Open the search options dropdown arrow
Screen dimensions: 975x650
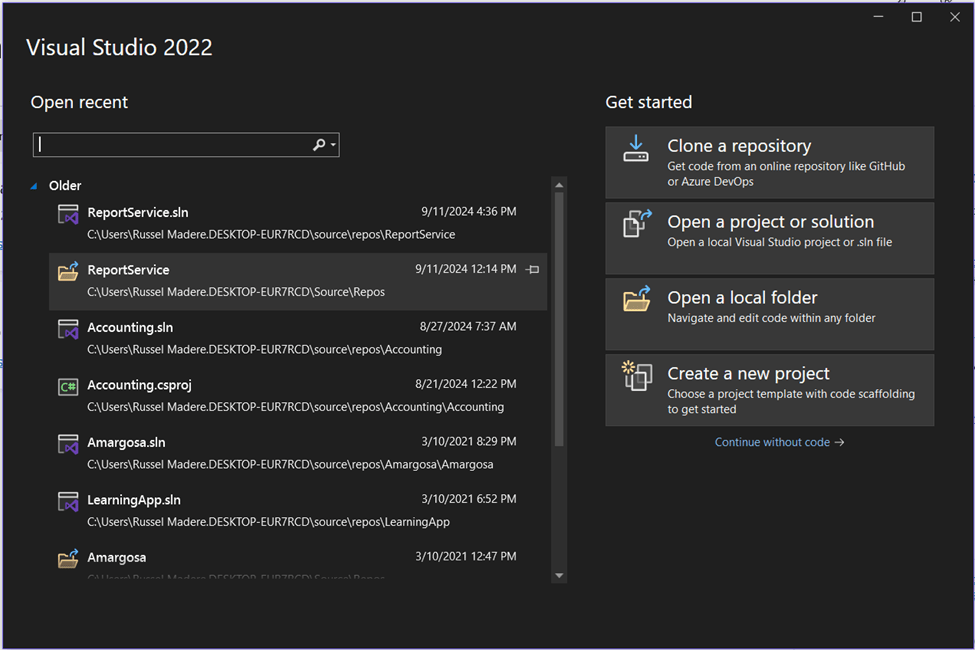coord(334,145)
